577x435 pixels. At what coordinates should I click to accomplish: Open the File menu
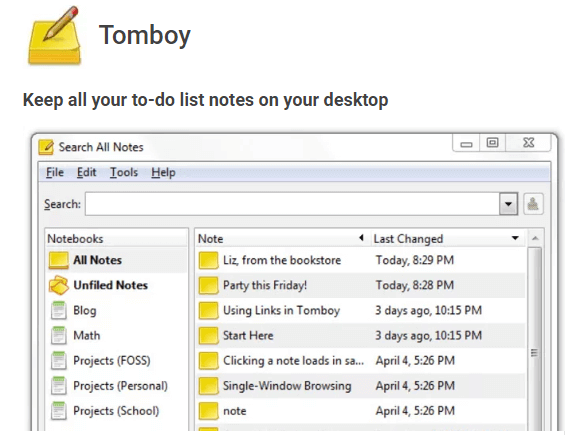click(55, 172)
